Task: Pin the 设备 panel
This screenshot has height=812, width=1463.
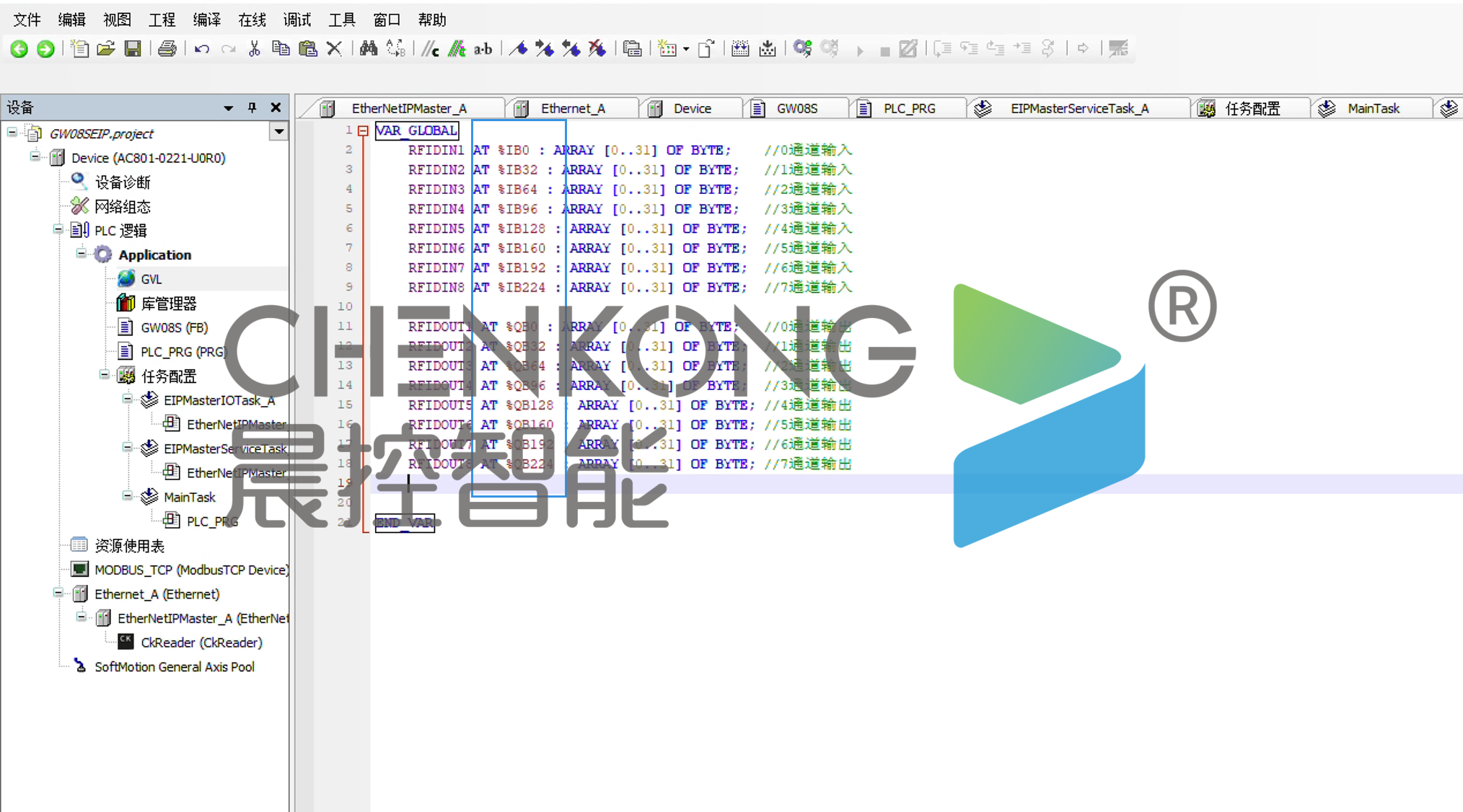Action: (252, 107)
